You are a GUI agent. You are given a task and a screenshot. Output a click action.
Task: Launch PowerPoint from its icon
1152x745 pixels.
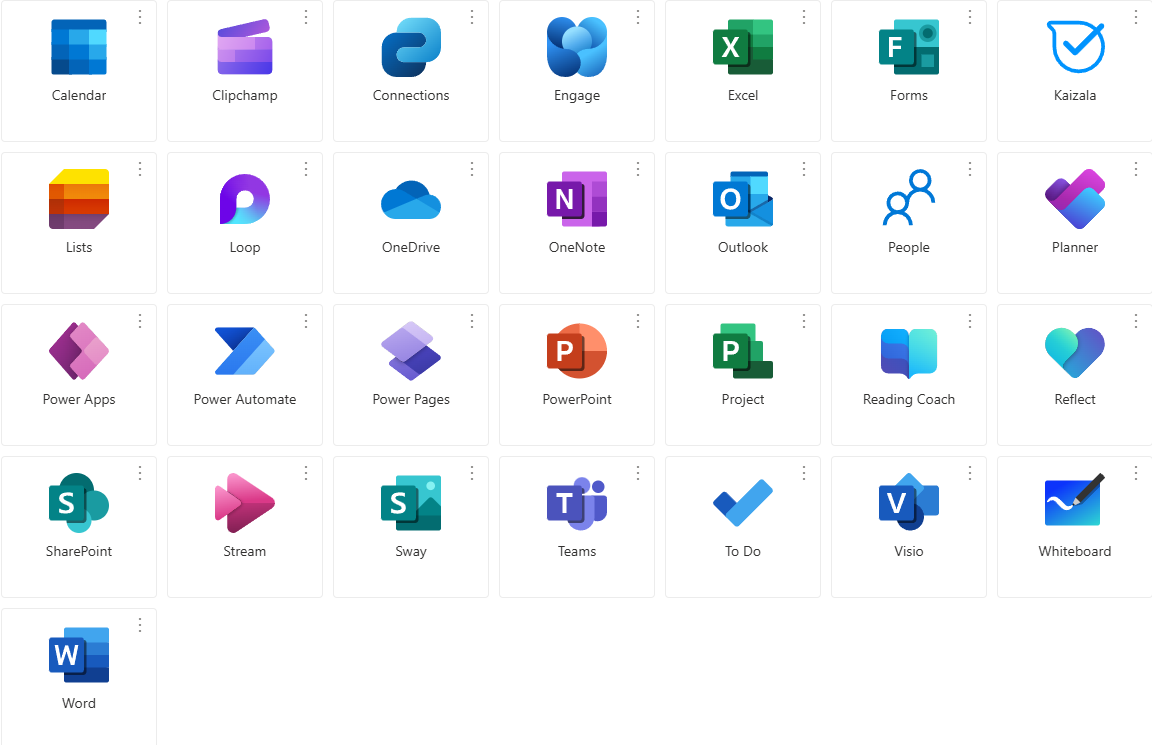[577, 351]
